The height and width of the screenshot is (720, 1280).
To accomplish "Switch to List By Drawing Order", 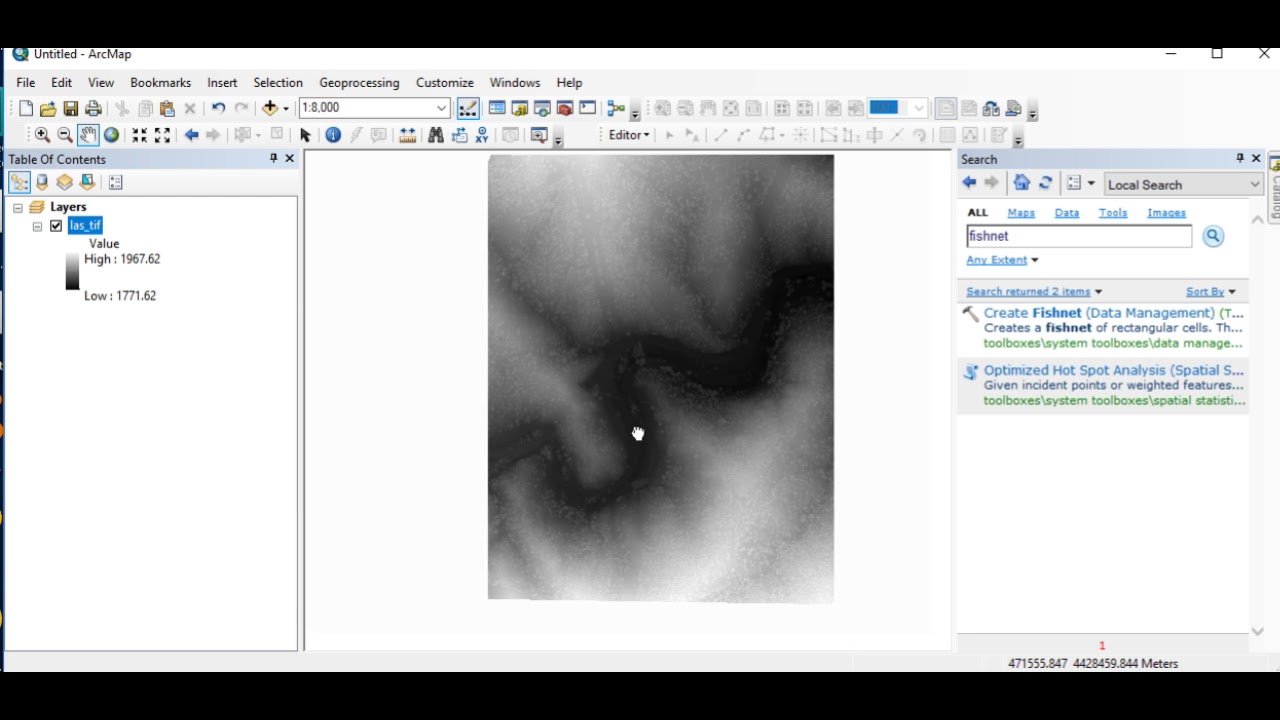I will 19,182.
